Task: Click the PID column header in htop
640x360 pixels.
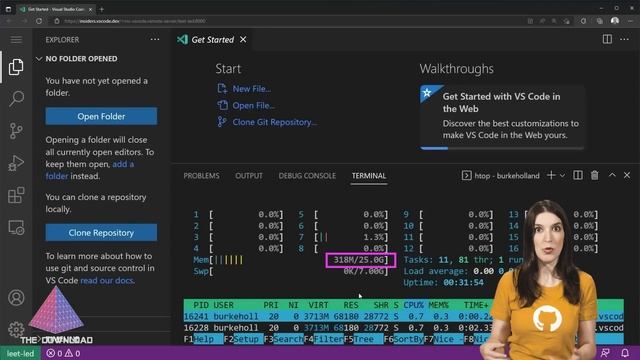Action: pos(201,305)
